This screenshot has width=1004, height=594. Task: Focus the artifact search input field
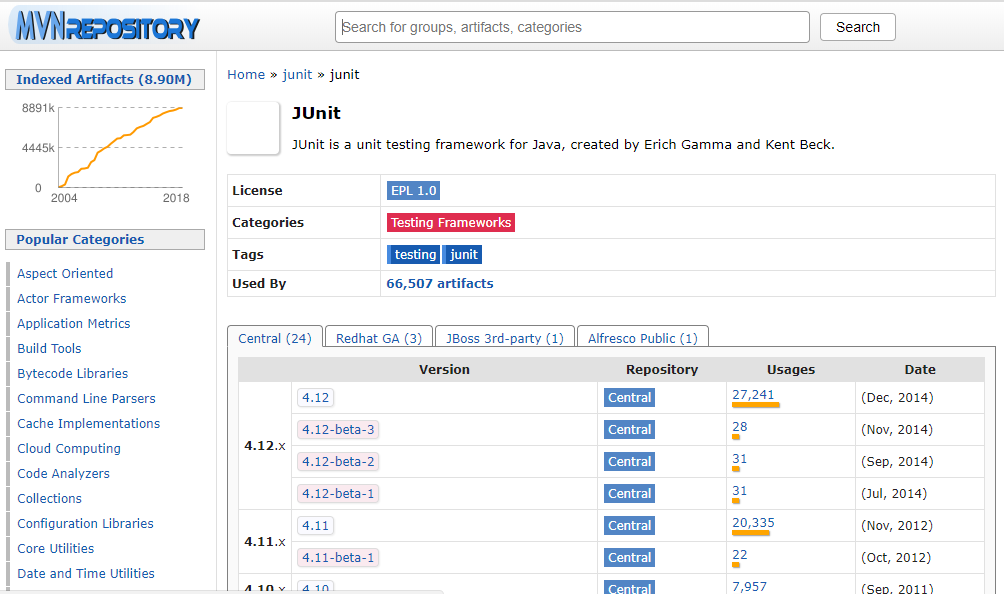click(572, 27)
